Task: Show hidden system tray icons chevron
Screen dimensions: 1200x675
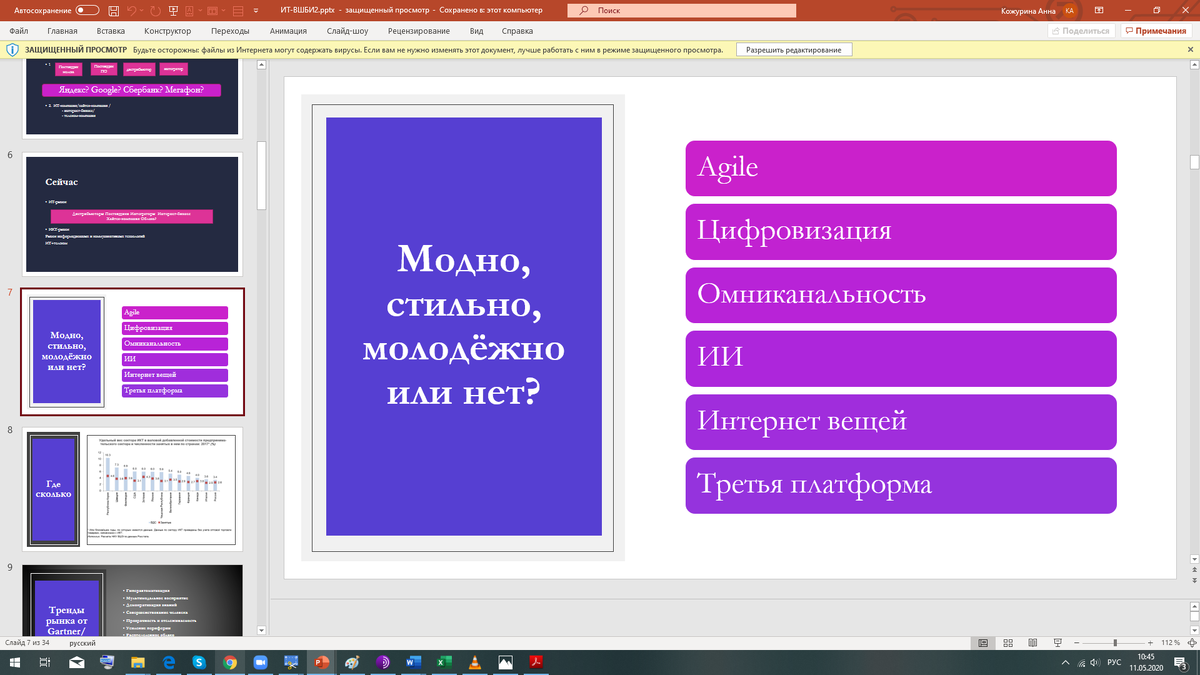Action: [1064, 662]
